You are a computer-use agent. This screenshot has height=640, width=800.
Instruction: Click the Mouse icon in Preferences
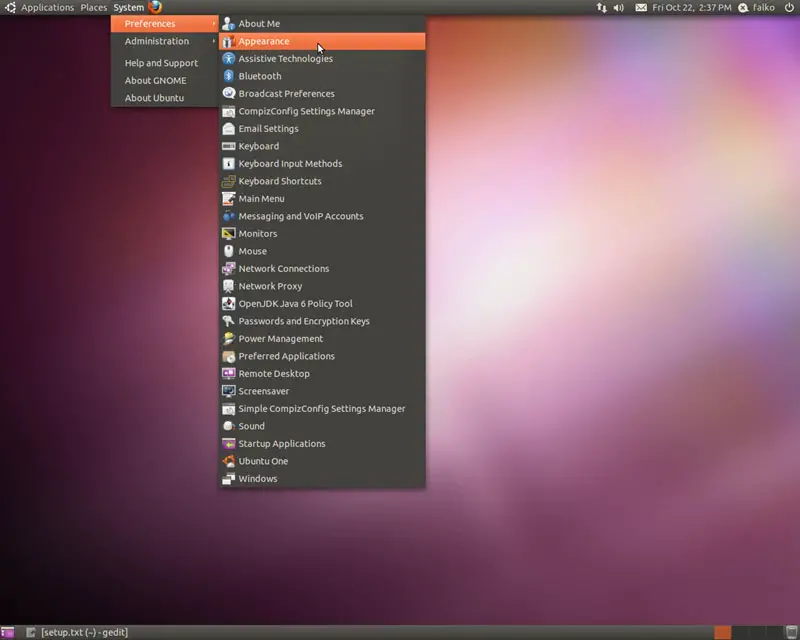click(229, 251)
